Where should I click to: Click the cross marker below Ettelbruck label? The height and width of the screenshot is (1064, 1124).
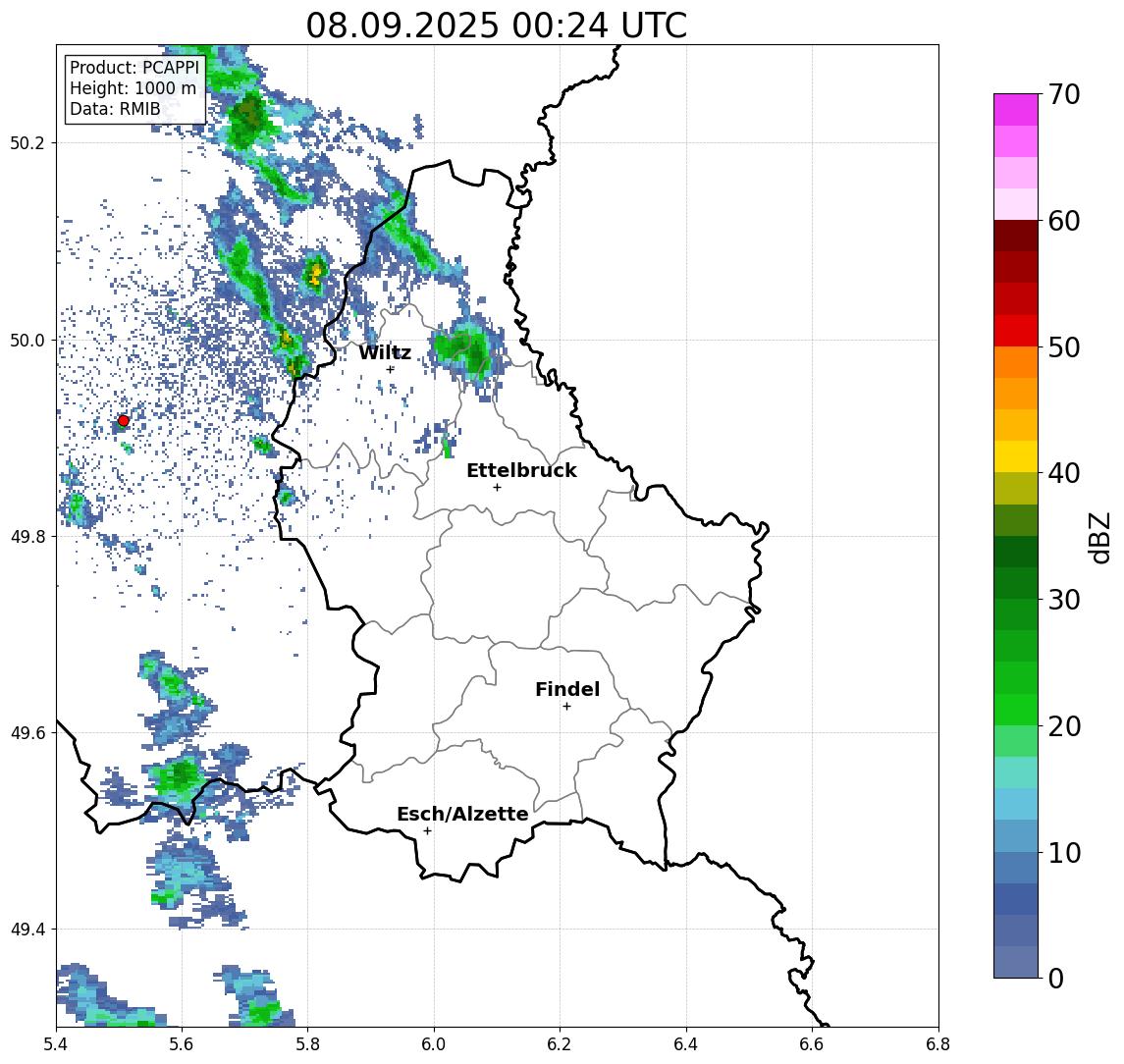(x=497, y=488)
